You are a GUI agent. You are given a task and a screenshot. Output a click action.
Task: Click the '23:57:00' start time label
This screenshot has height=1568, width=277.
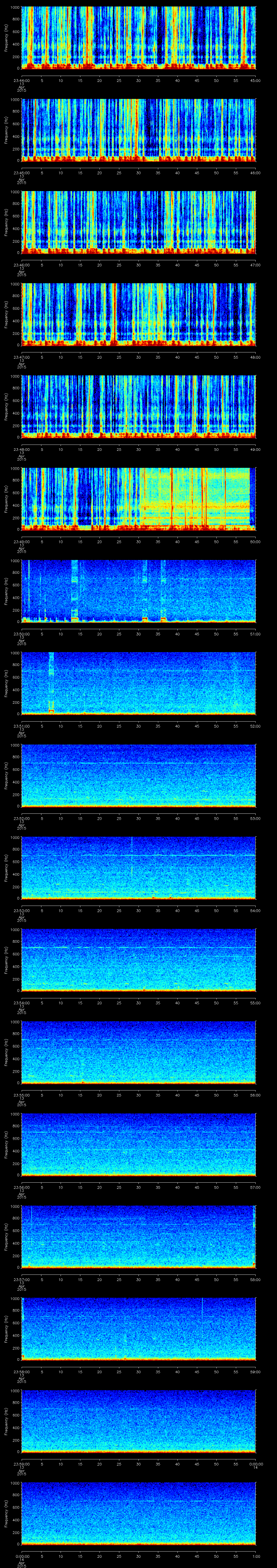22,1279
